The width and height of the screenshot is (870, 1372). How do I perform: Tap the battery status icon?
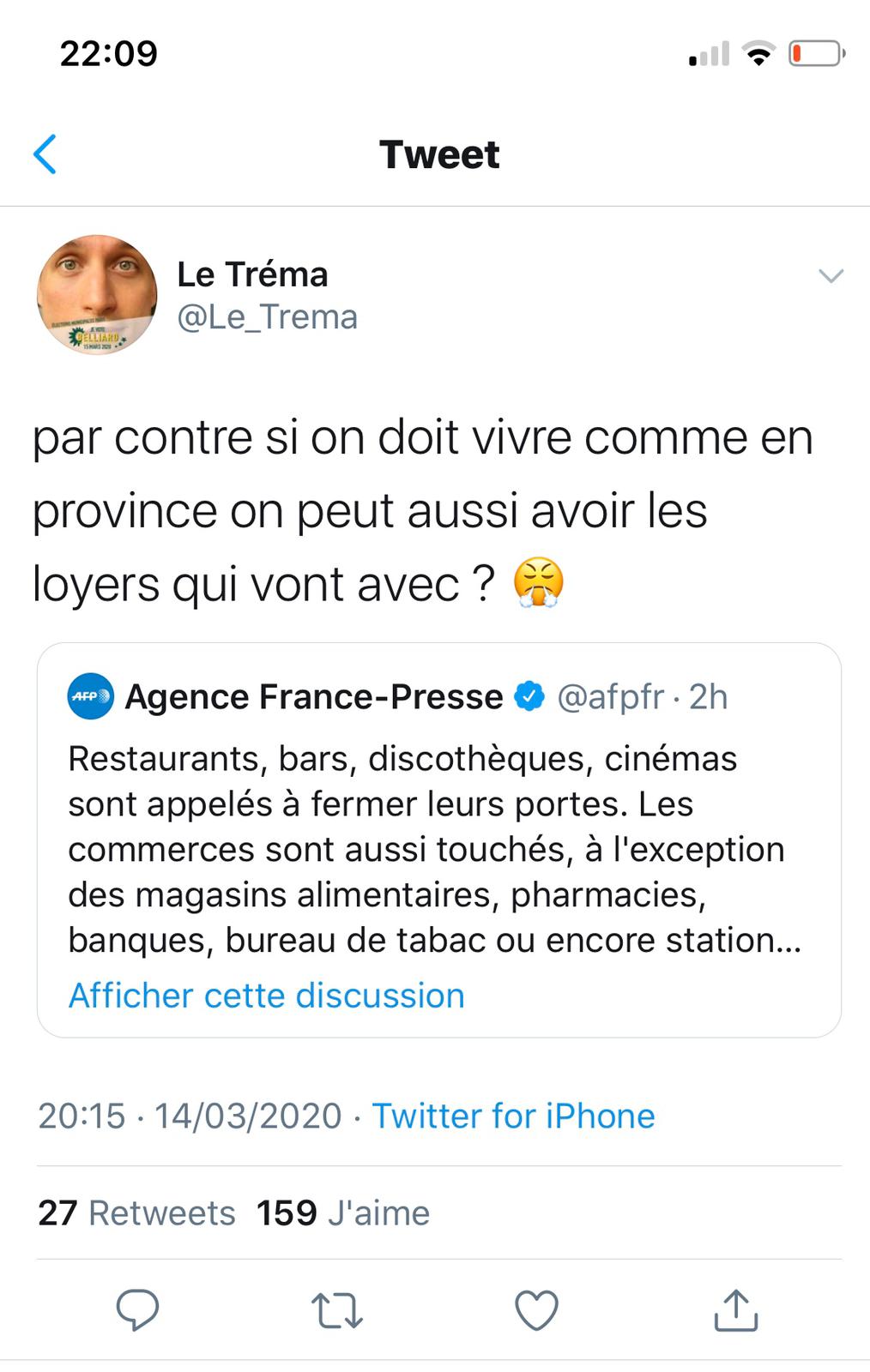816,54
